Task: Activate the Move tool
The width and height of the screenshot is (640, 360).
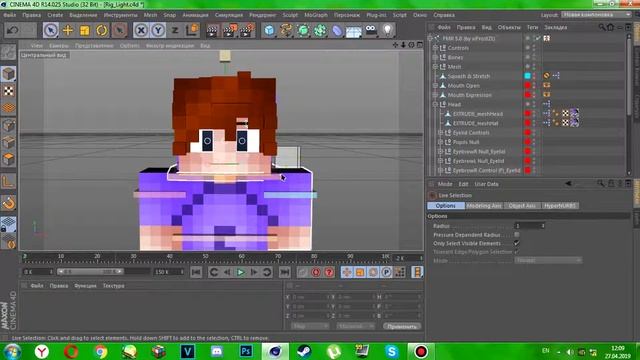Action: tap(68, 30)
